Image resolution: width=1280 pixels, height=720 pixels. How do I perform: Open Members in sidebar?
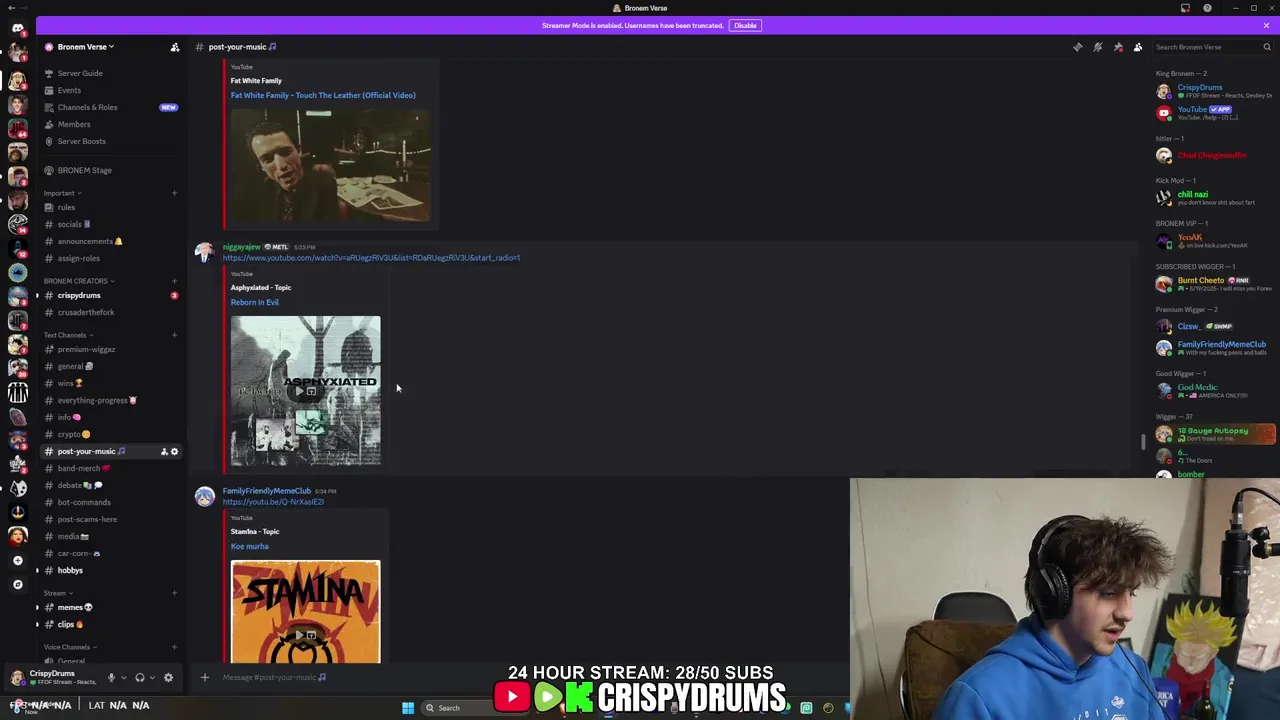(74, 124)
